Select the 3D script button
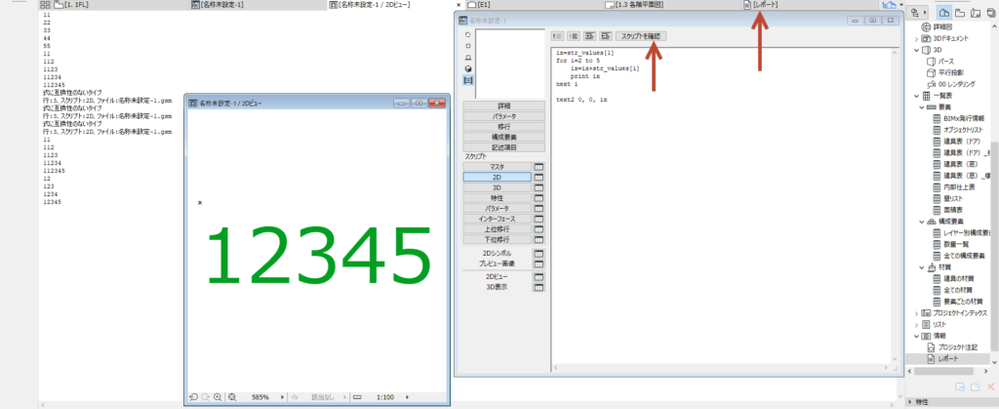 point(497,188)
